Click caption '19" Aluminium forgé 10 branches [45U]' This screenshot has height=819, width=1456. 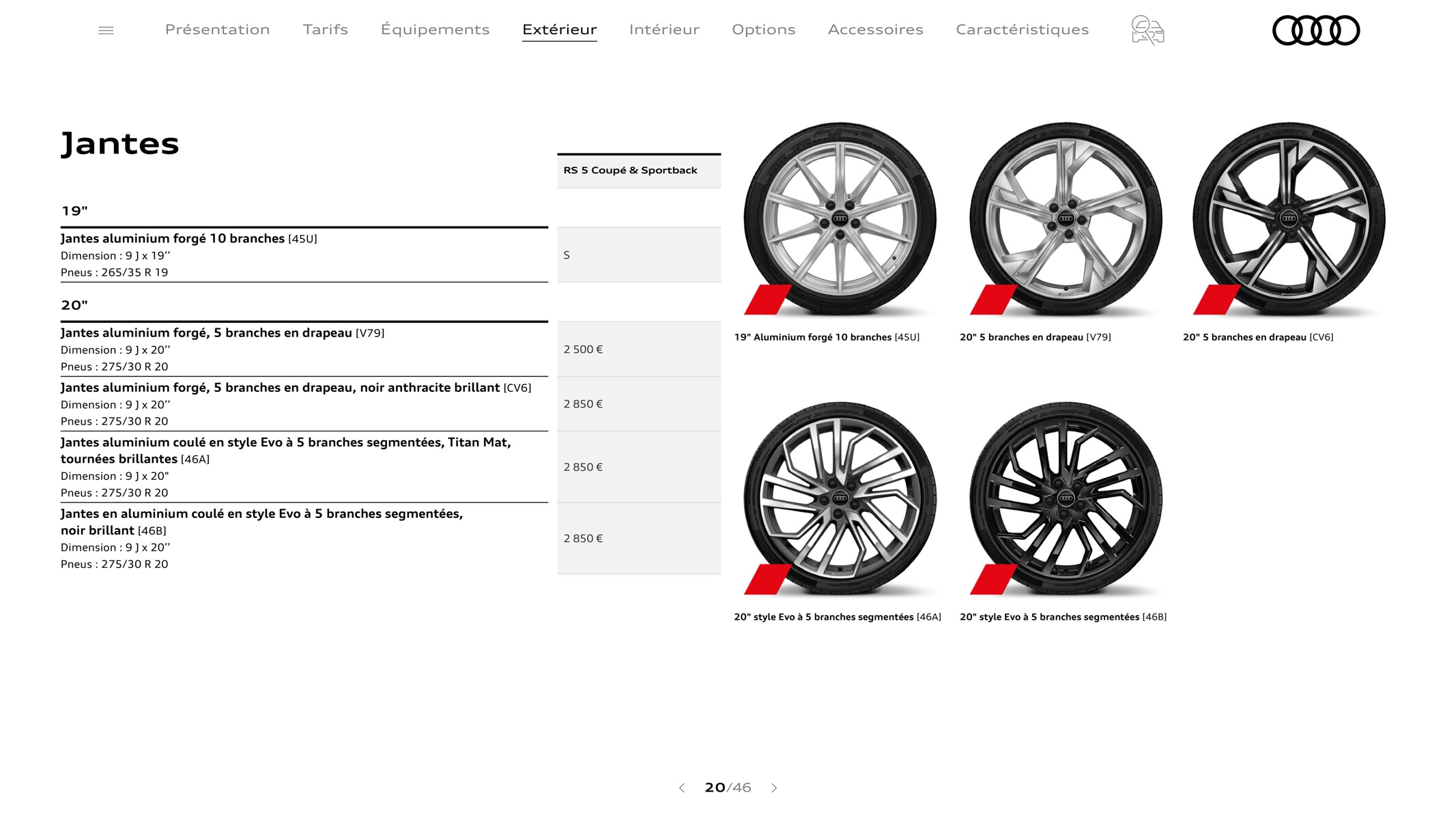tap(827, 337)
